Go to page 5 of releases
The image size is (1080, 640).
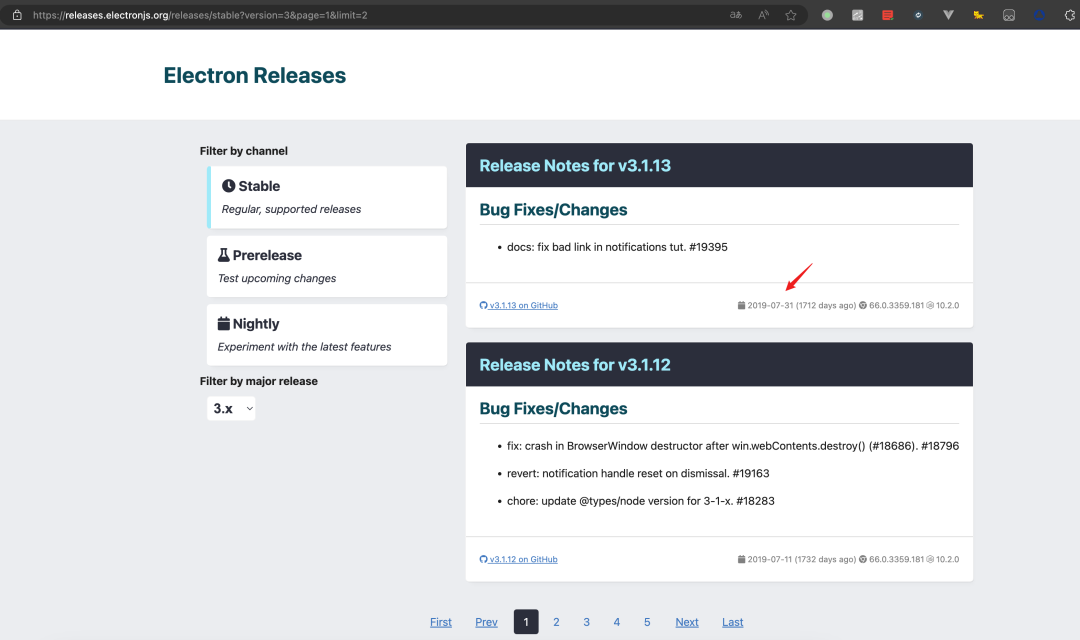pos(647,622)
